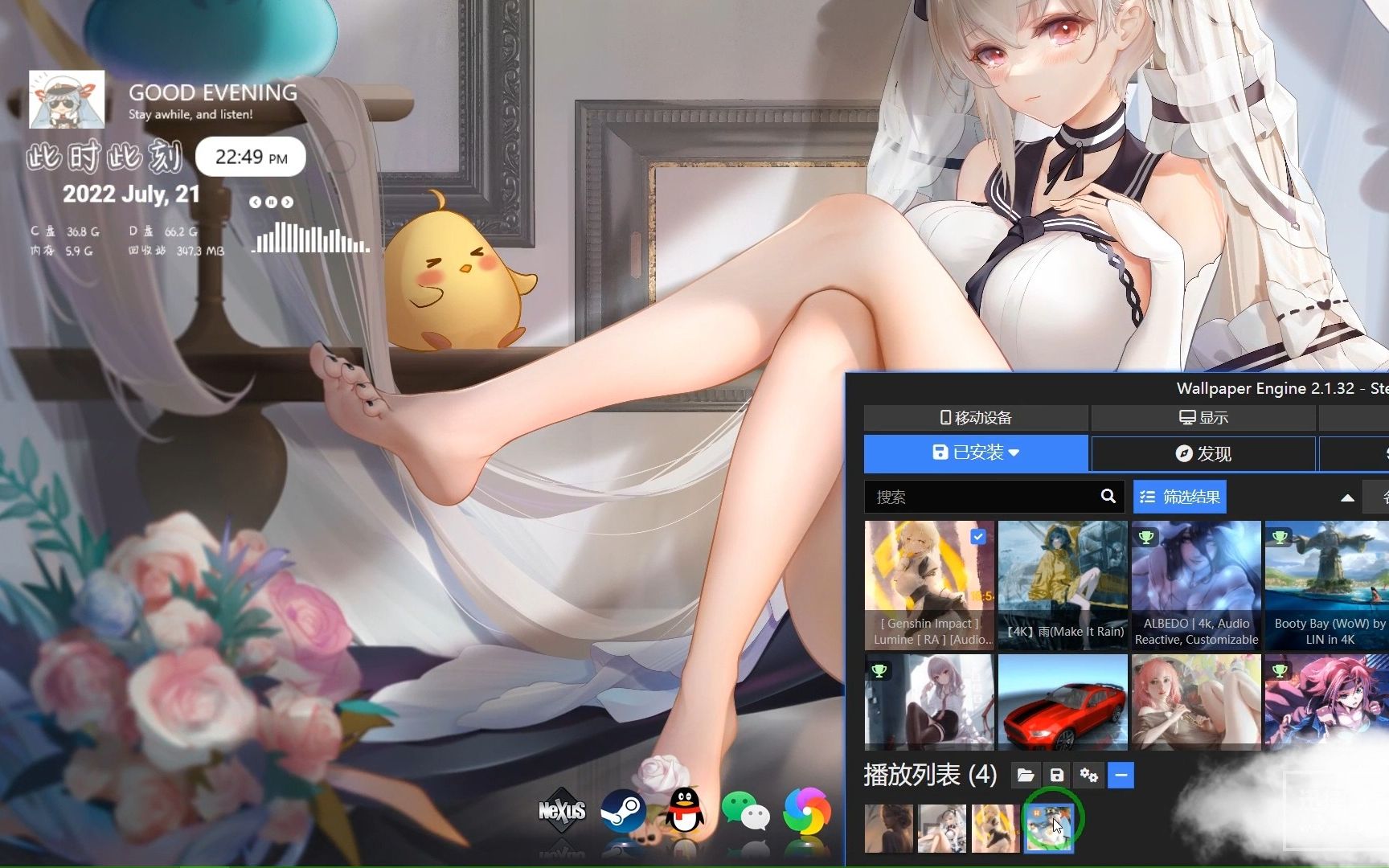
Task: Click the 内存 5.9 G memory reading
Action: (x=62, y=251)
